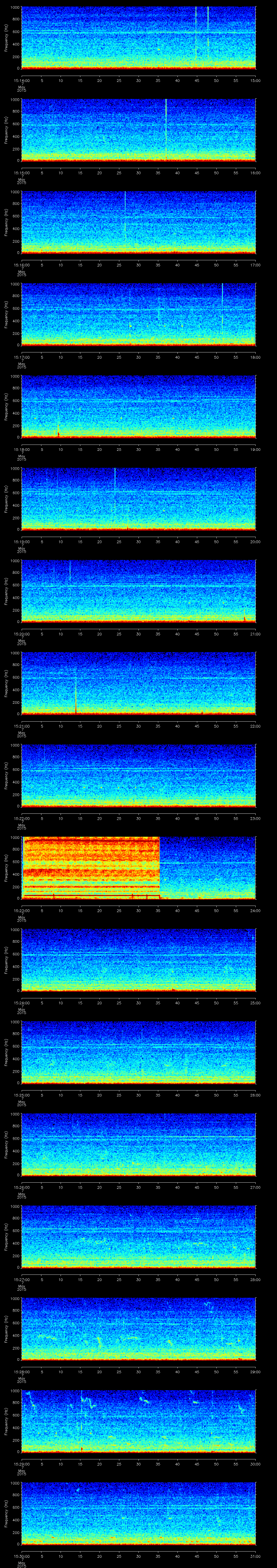This screenshot has height=1568, width=277.
Task: Click the red spike near 14s in 15:21 spectrogram
Action: click(75, 694)
